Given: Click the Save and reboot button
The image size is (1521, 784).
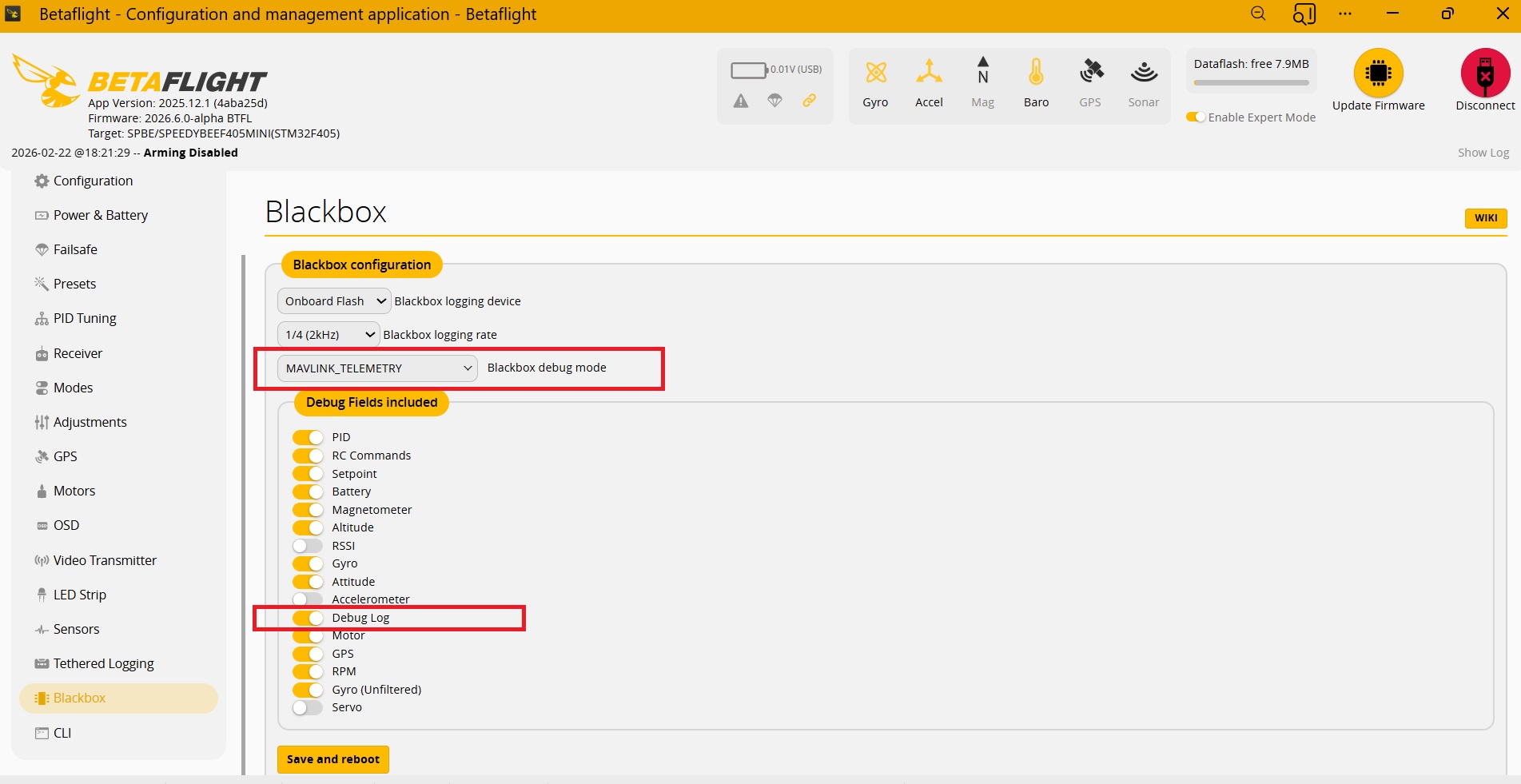Looking at the screenshot, I should pos(332,759).
